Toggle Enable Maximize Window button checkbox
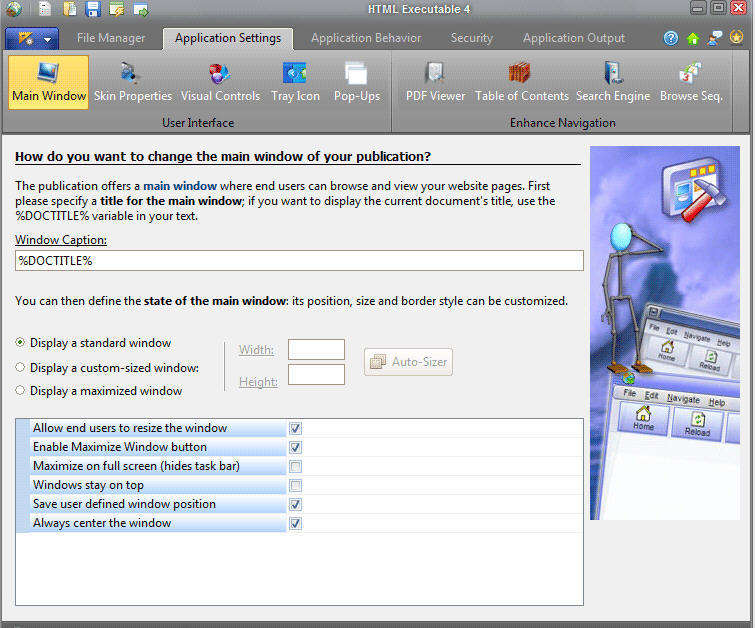Screen dimensions: 755x628 296,447
